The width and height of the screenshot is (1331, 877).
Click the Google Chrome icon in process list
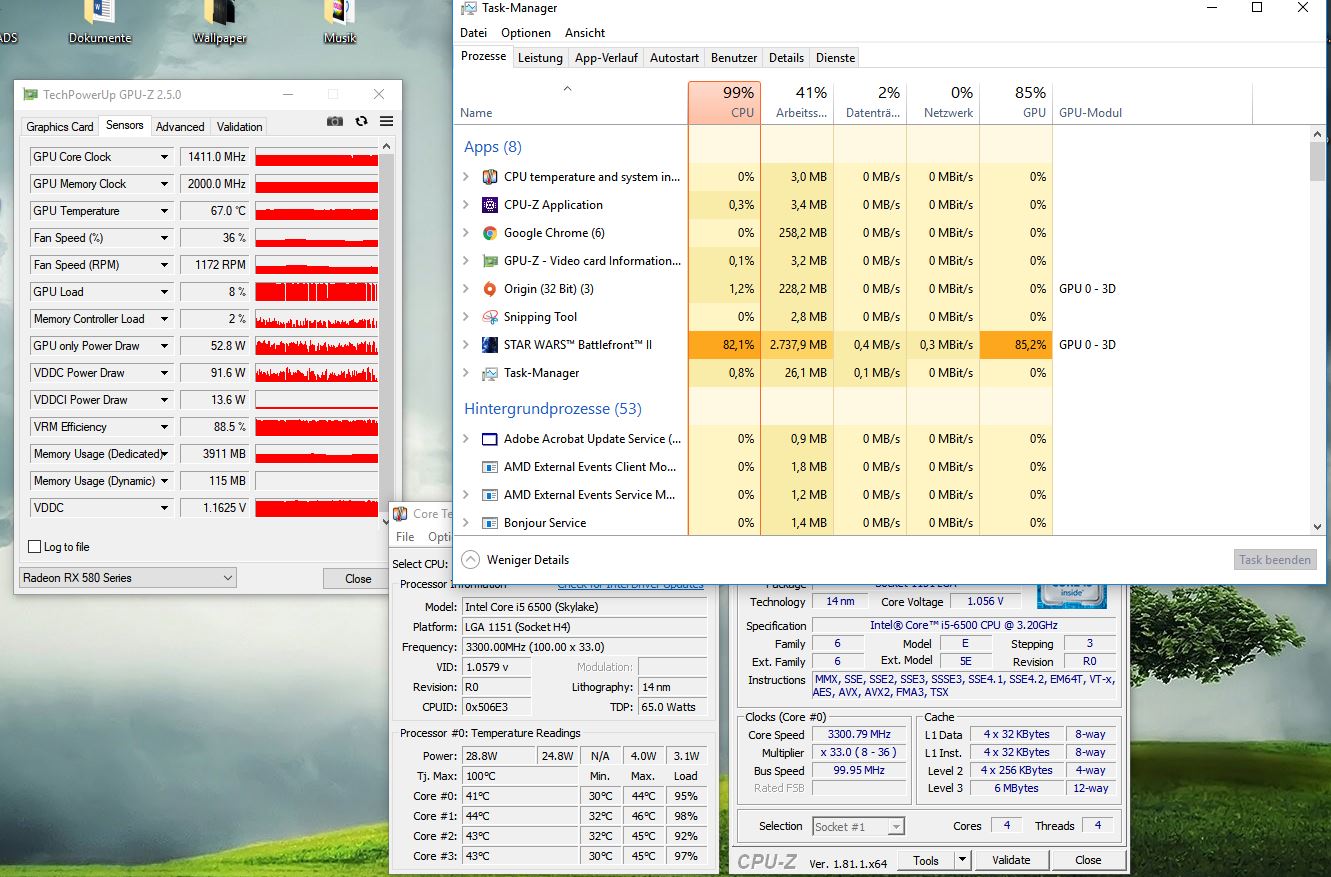tap(490, 233)
